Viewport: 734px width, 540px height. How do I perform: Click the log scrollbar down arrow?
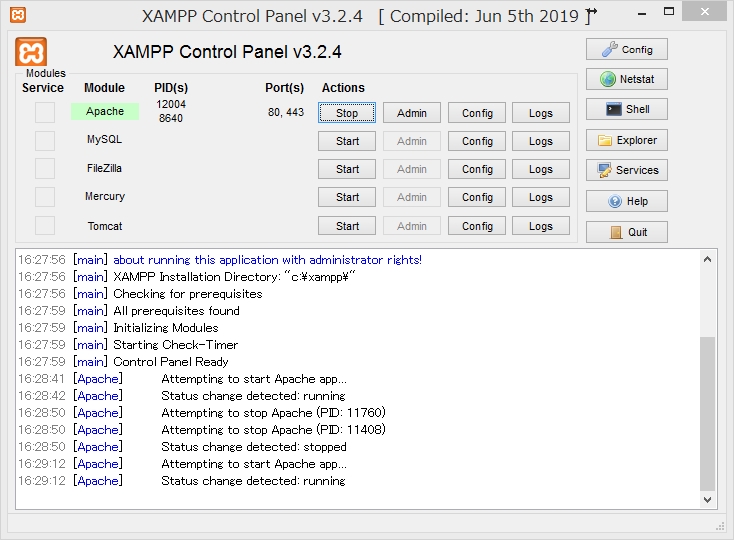coord(707,500)
